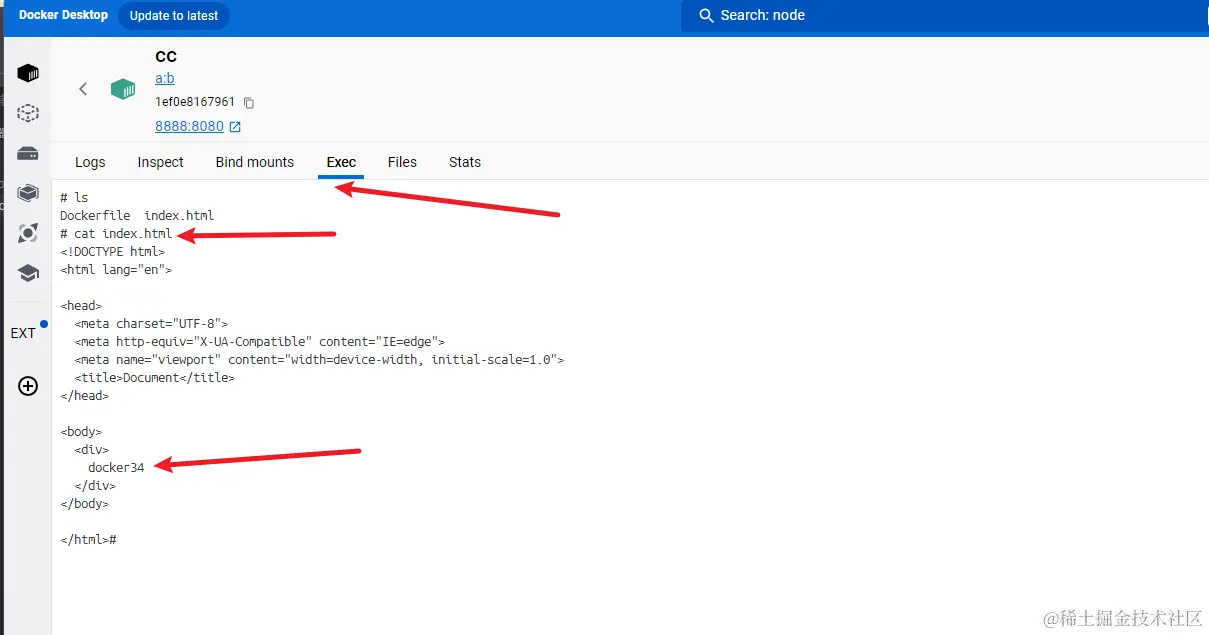
Task: Click the '<html lang="en">' line
Action: [116, 270]
